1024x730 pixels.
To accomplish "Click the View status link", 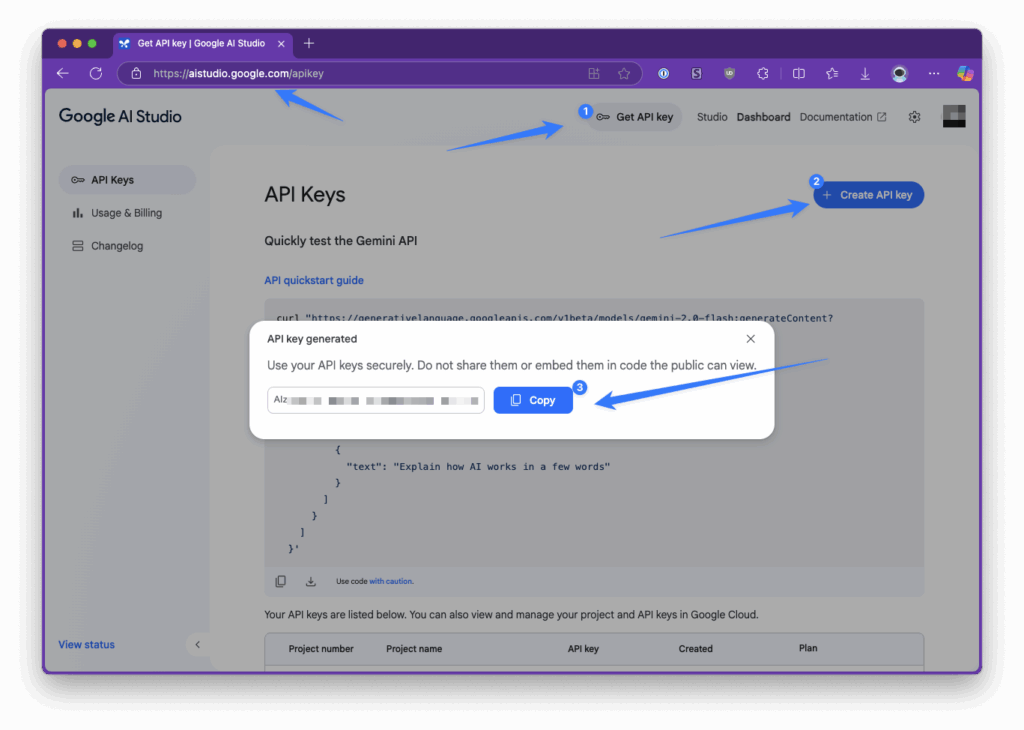I will (x=86, y=644).
